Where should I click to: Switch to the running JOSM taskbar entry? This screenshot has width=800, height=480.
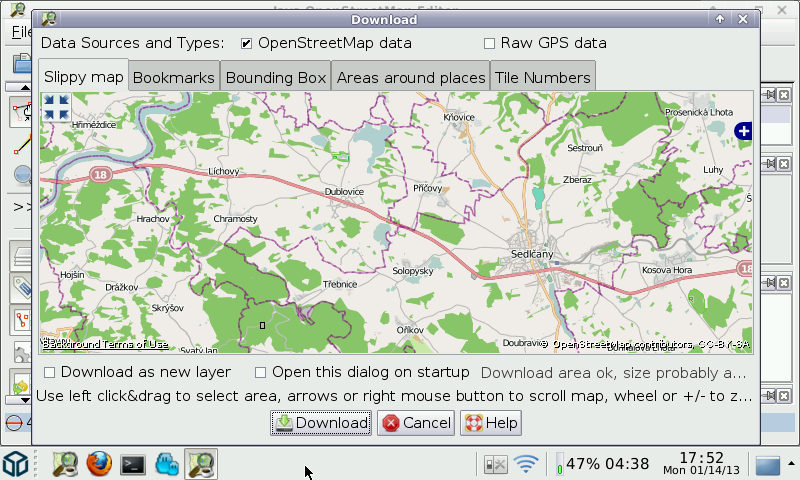click(x=201, y=464)
